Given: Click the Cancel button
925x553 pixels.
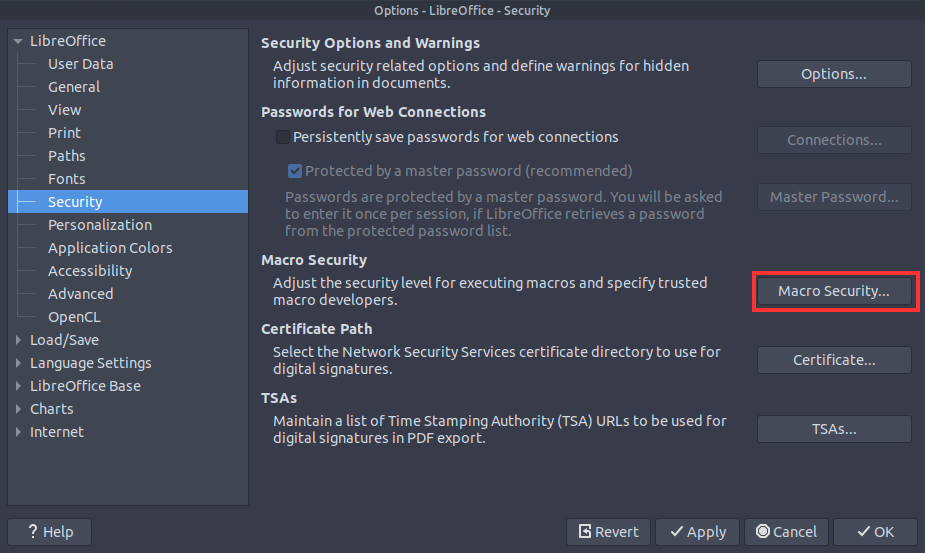Looking at the screenshot, I should (786, 532).
